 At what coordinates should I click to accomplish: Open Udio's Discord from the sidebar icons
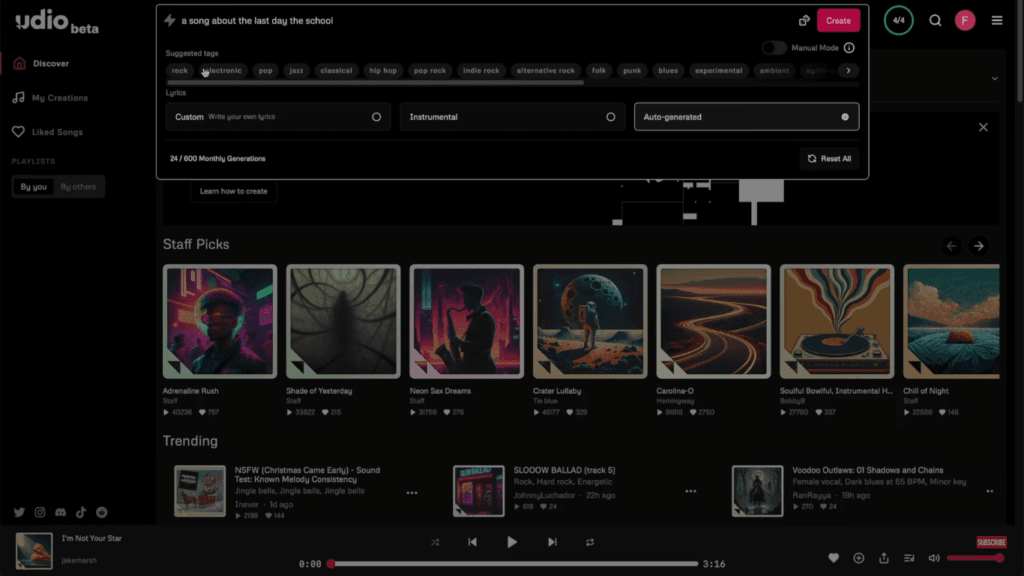click(60, 512)
